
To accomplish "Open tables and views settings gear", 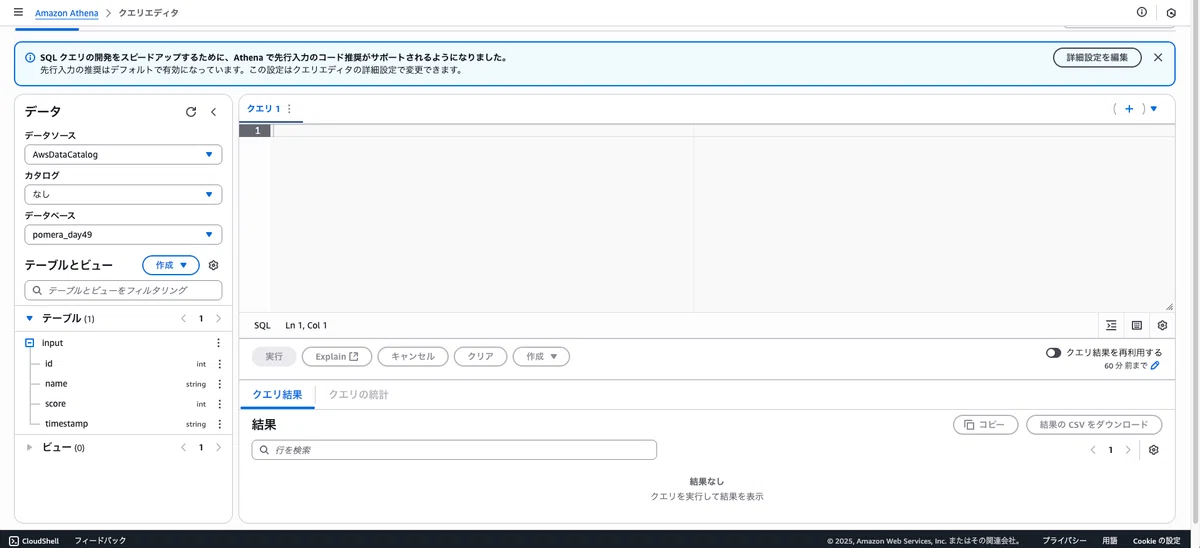I will pos(213,265).
